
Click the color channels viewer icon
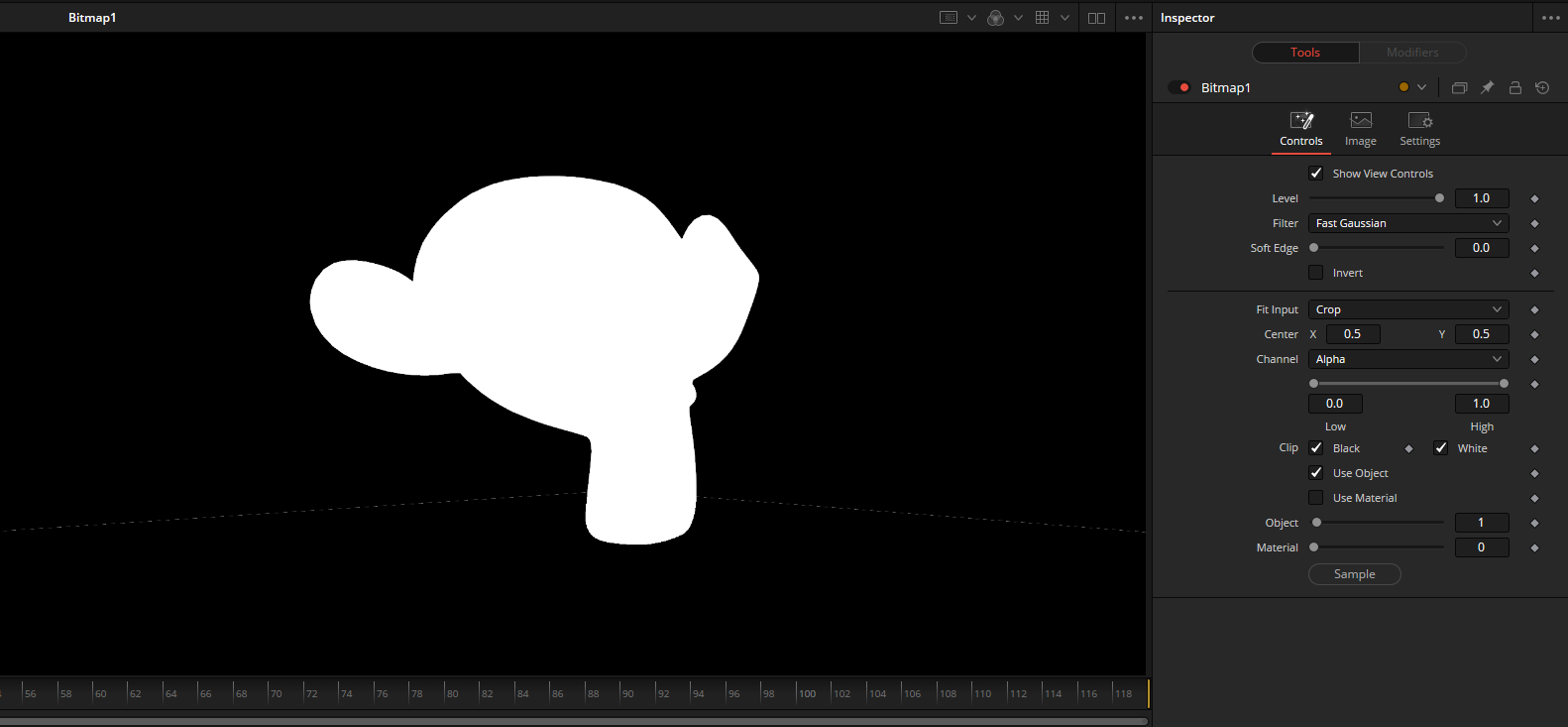click(x=996, y=18)
